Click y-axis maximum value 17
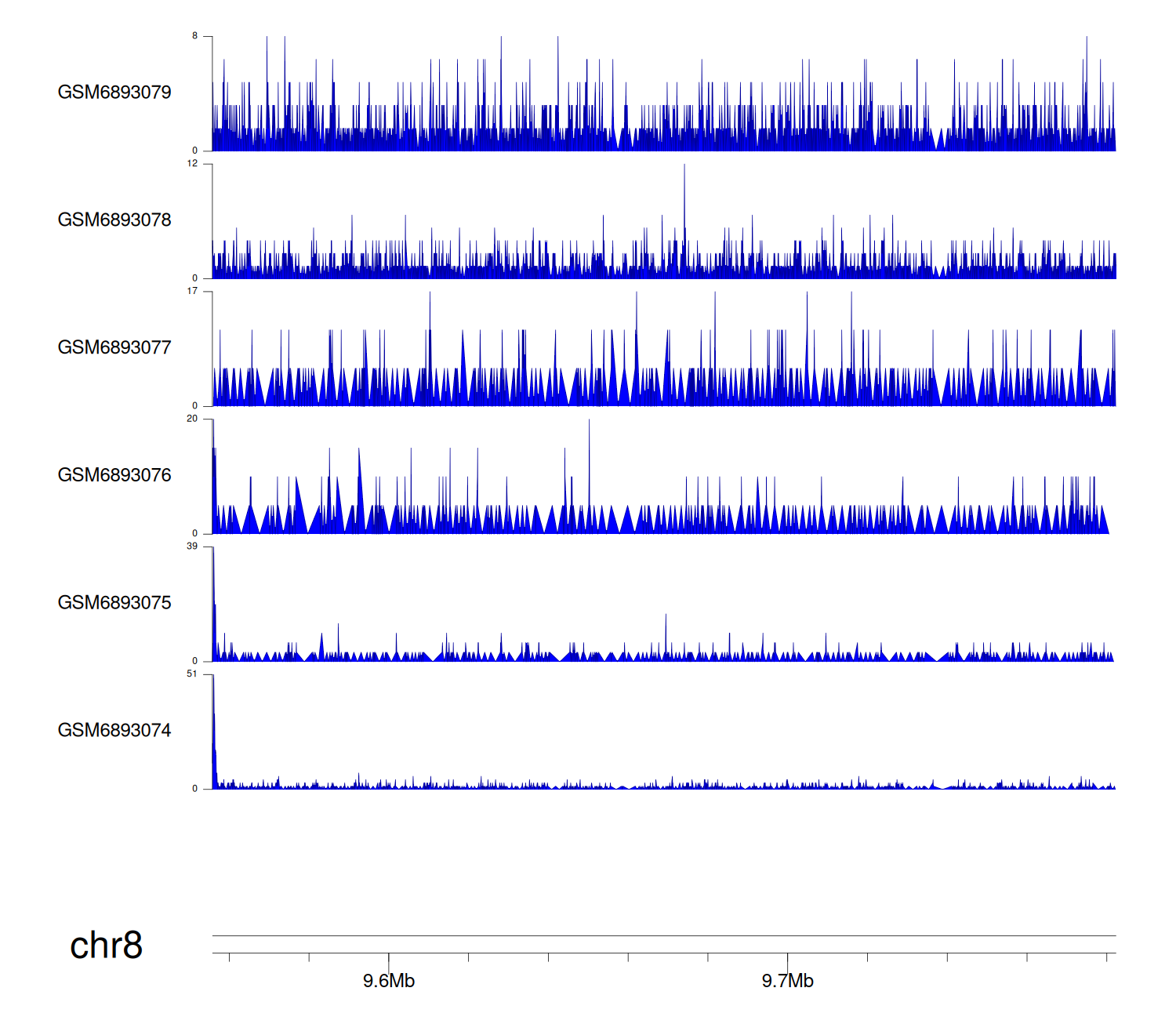This screenshot has width=1176, height=1035. pyautogui.click(x=193, y=292)
